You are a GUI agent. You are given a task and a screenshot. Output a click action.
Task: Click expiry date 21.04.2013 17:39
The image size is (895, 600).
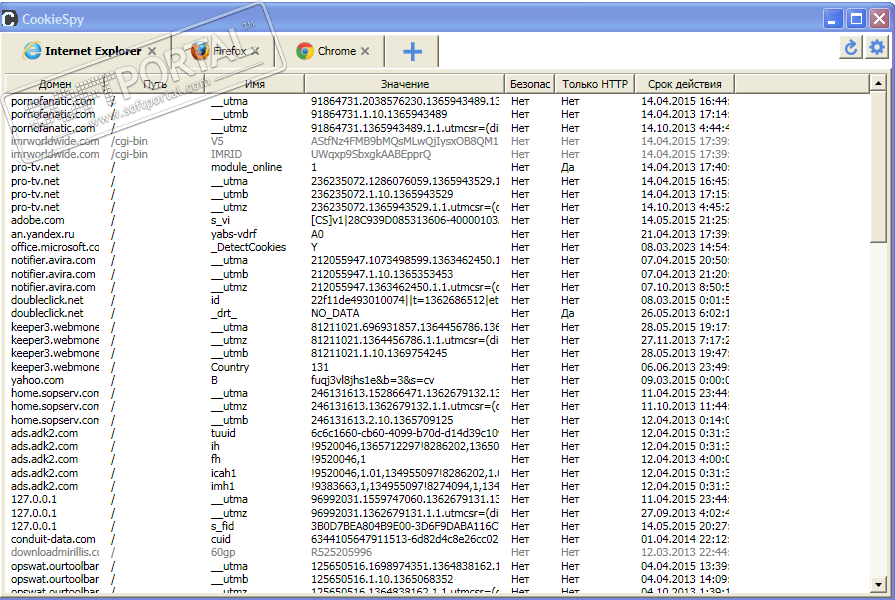coord(684,234)
